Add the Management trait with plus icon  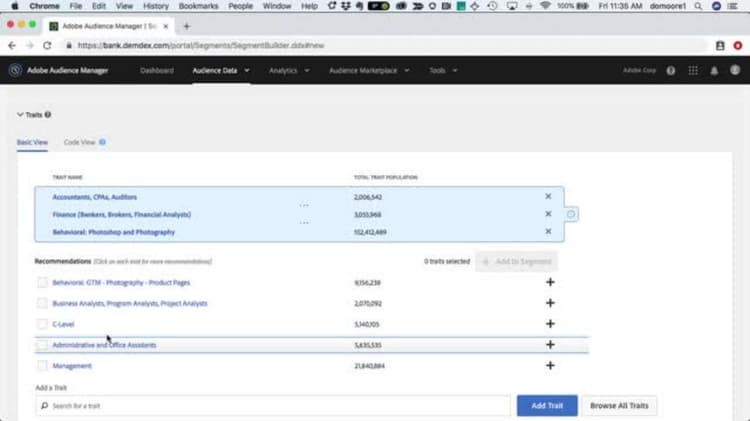tap(550, 366)
